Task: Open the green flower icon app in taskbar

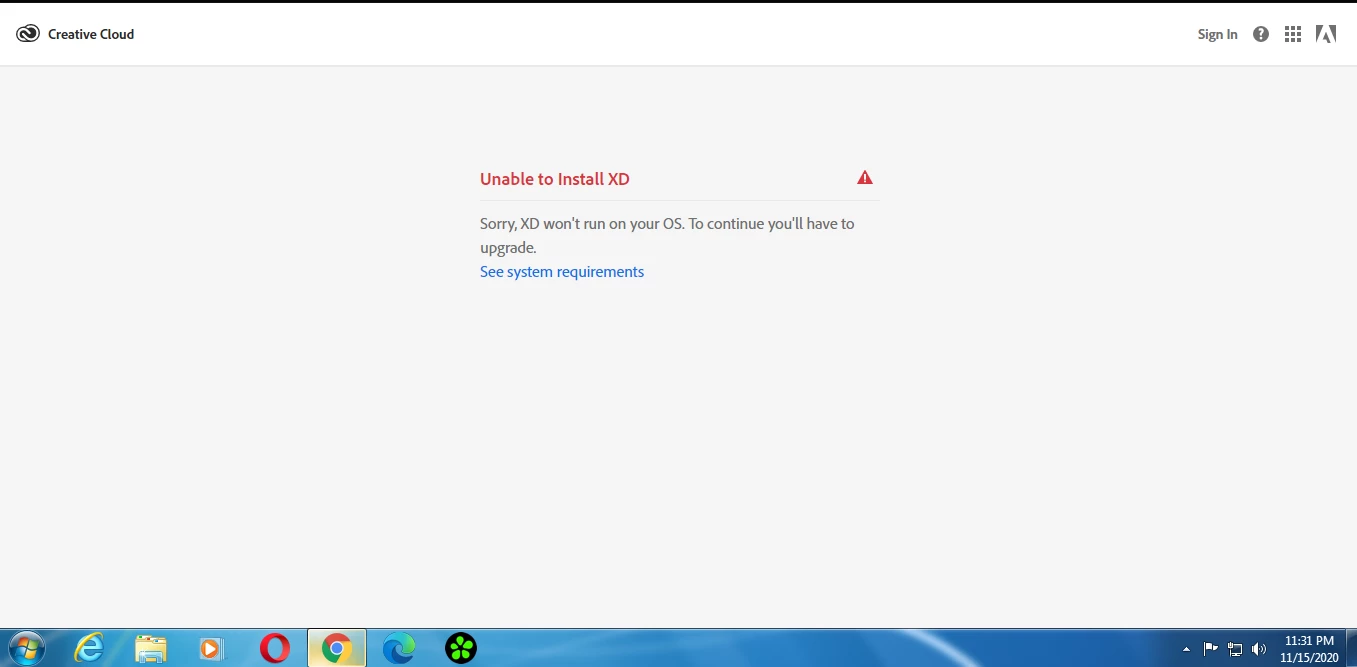Action: [461, 648]
